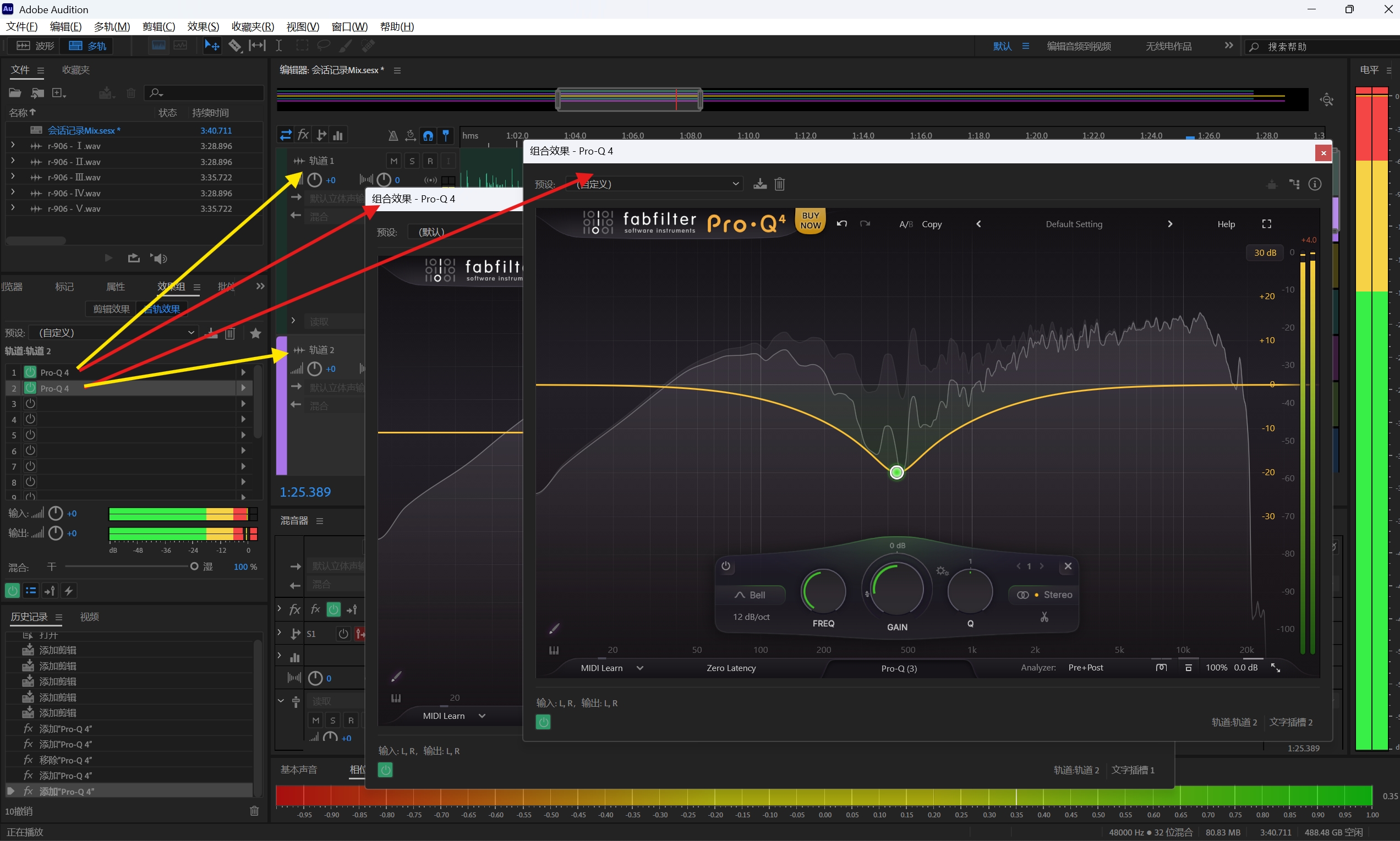Image resolution: width=1400 pixels, height=841 pixels.
Task: Open slot 3 effect menu arrow
Action: [x=243, y=404]
